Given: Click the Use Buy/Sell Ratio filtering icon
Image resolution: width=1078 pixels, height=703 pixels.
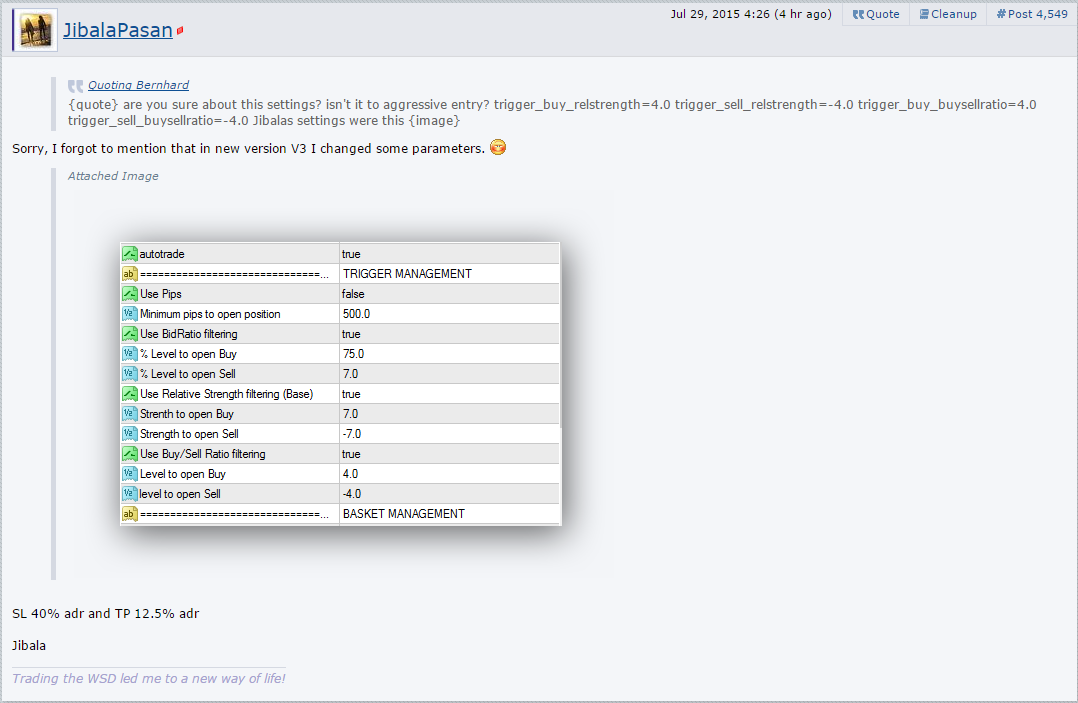Looking at the screenshot, I should 130,454.
